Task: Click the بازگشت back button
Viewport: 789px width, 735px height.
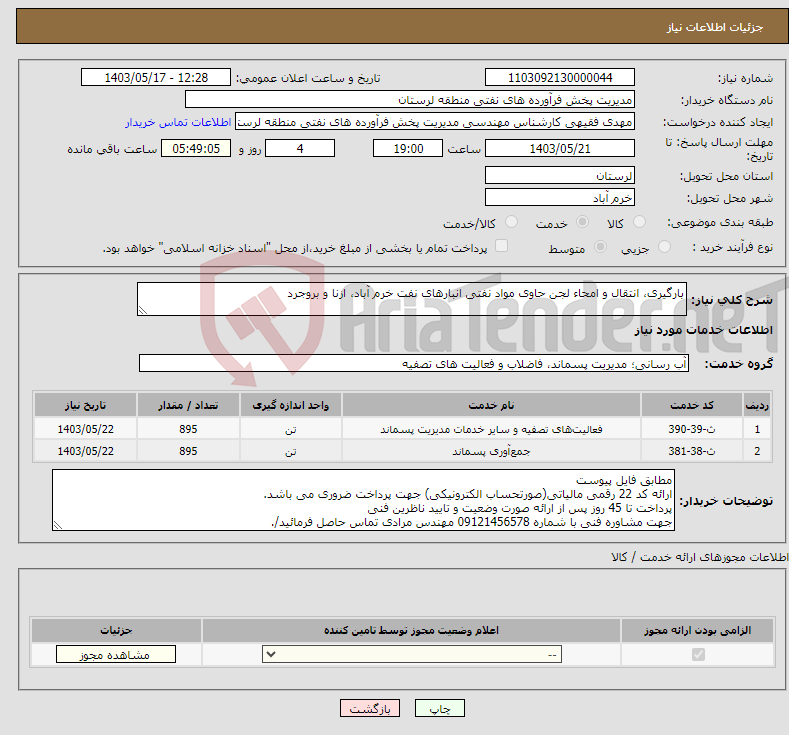Action: pos(370,708)
